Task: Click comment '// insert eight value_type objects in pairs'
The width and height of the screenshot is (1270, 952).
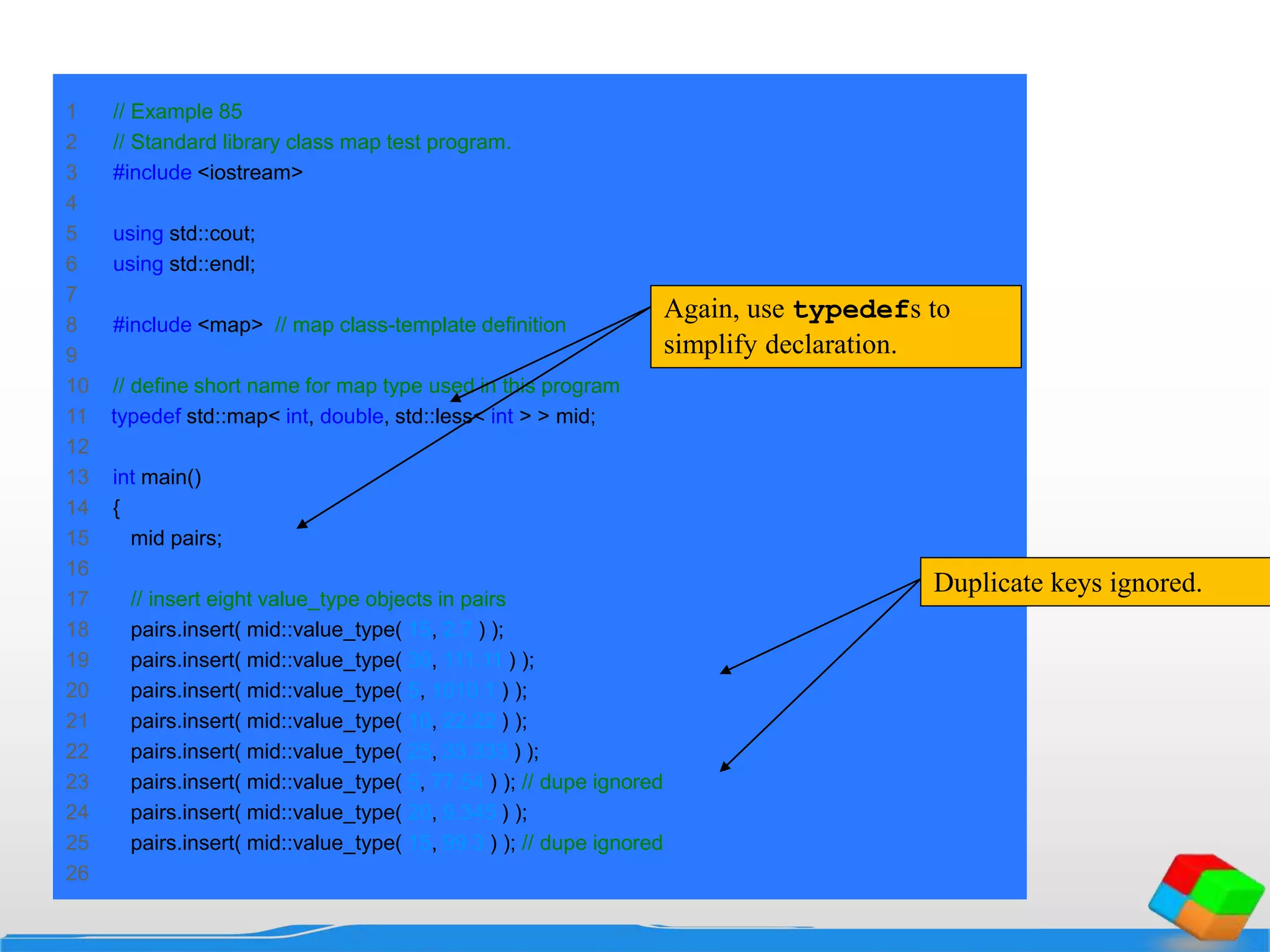Action: pyautogui.click(x=318, y=599)
